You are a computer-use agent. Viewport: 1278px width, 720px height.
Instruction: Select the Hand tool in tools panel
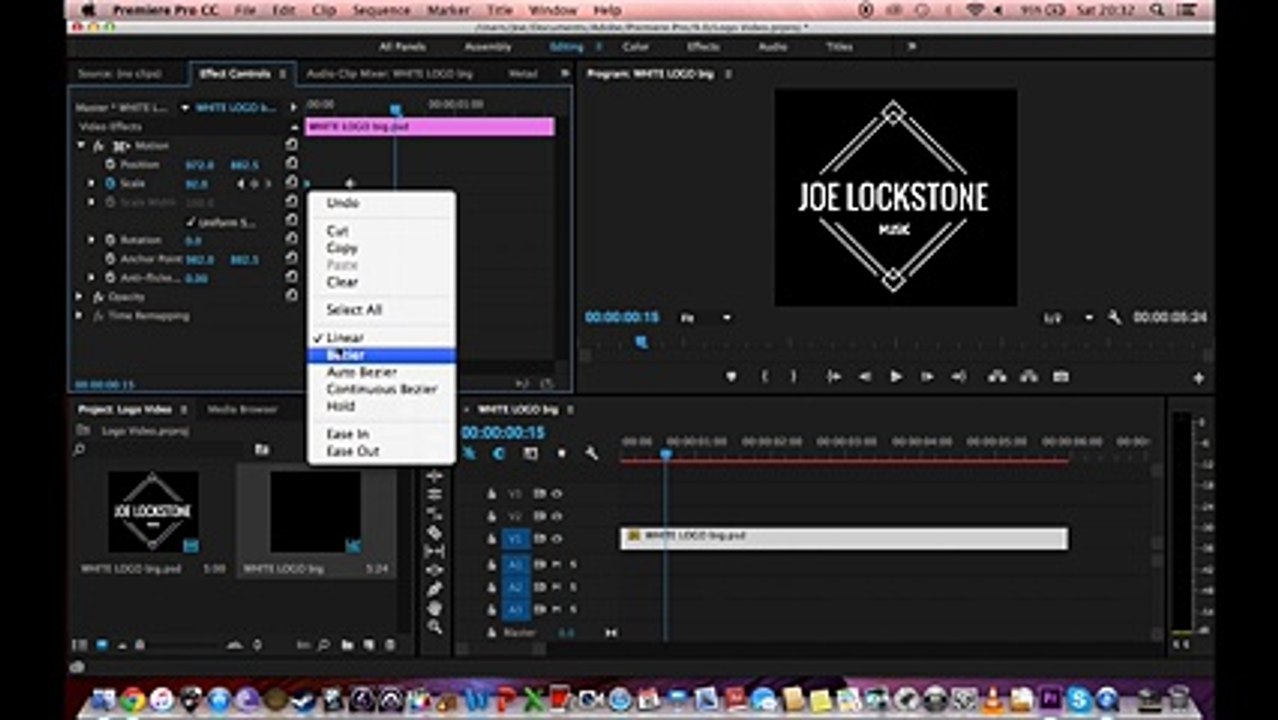pos(435,608)
